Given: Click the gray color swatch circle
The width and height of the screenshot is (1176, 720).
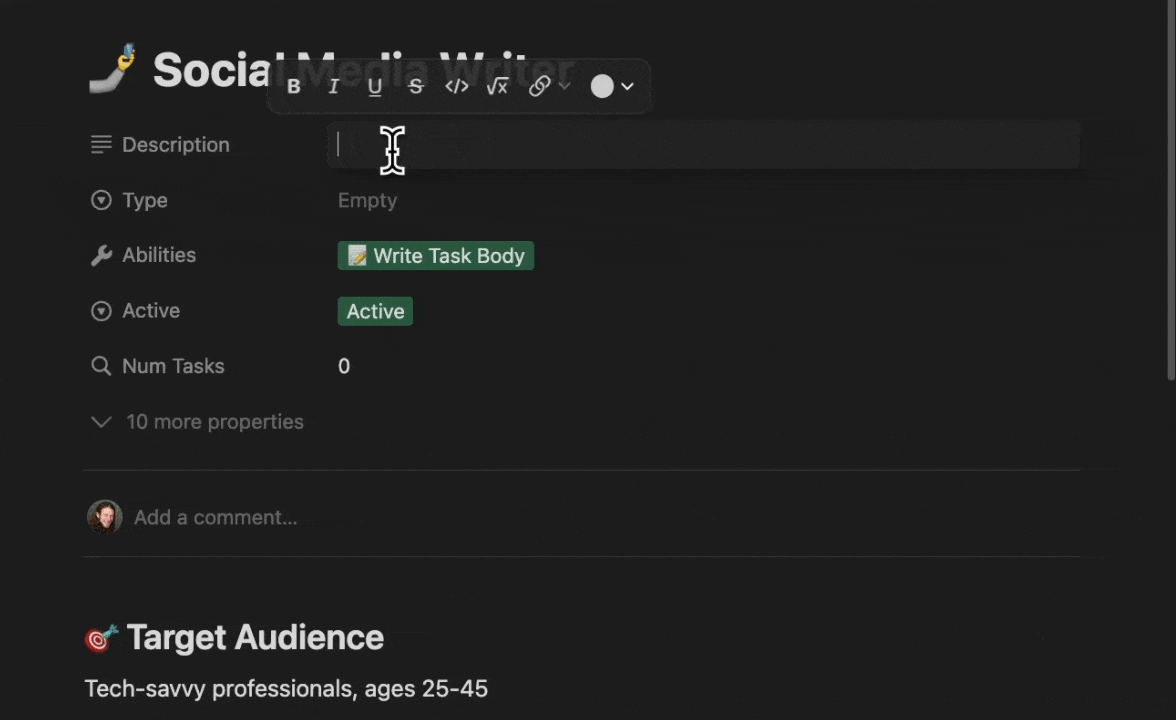Looking at the screenshot, I should pos(601,86).
